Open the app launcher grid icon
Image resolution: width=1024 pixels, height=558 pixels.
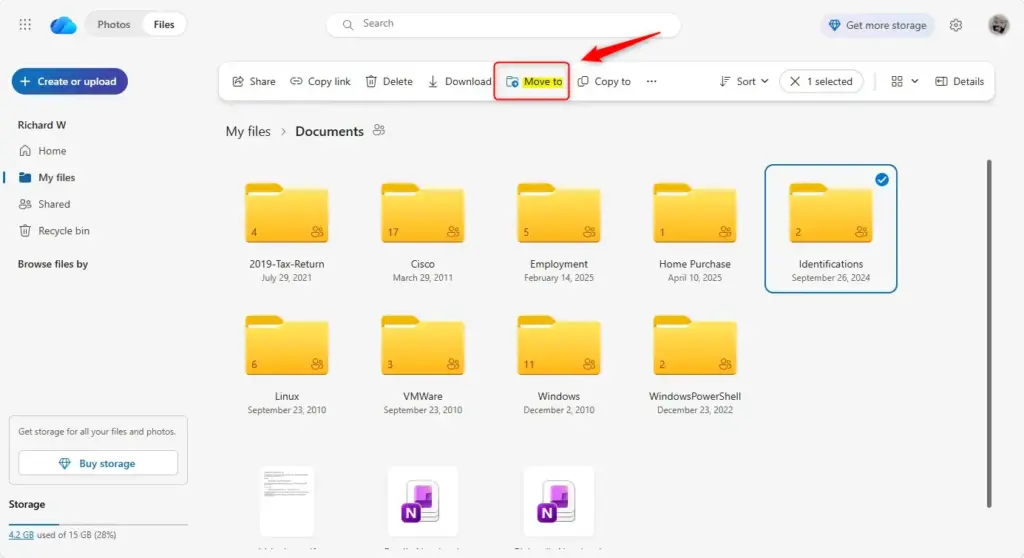[25, 25]
